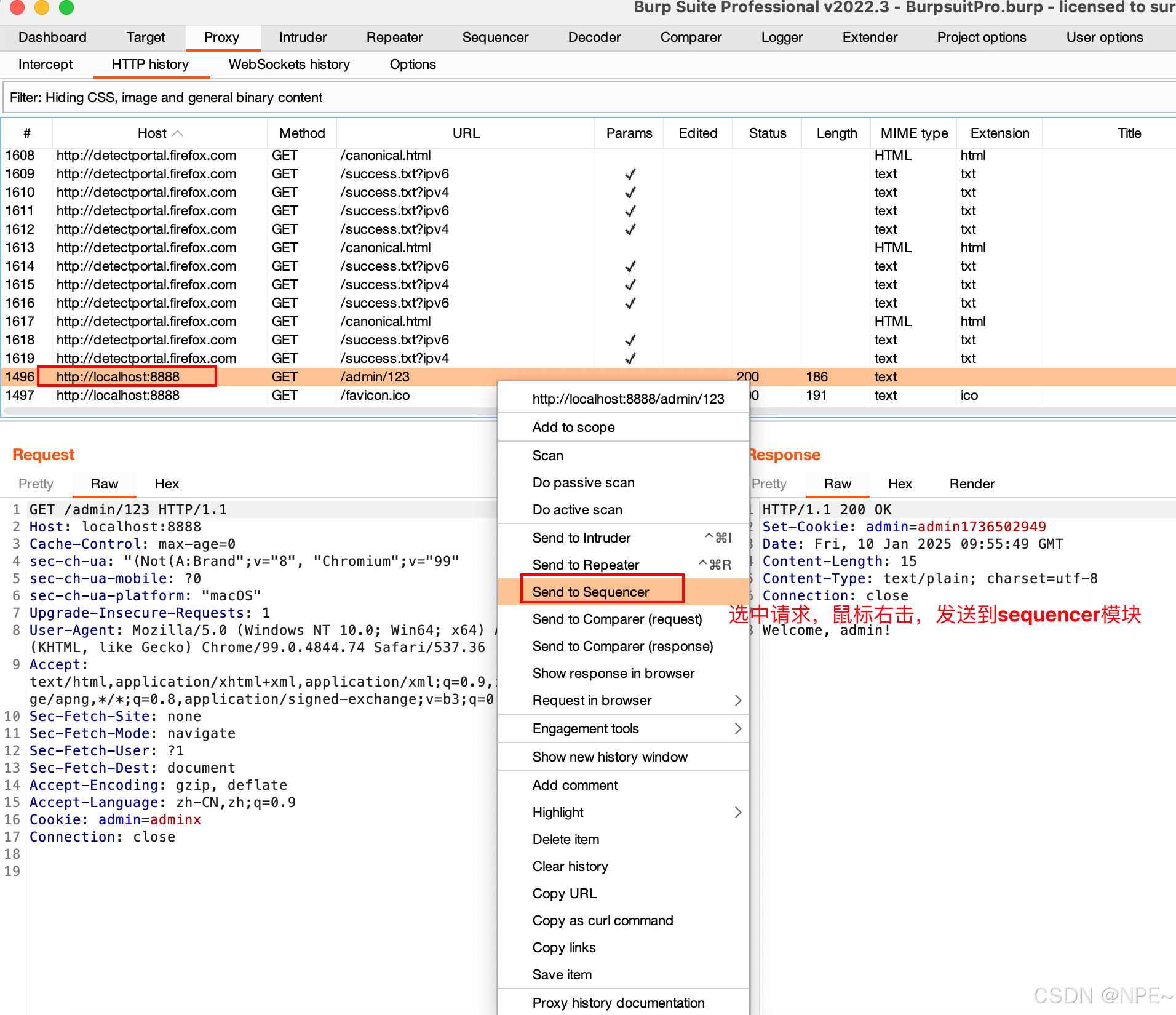
Task: Open the Decoder tab
Action: [x=594, y=38]
